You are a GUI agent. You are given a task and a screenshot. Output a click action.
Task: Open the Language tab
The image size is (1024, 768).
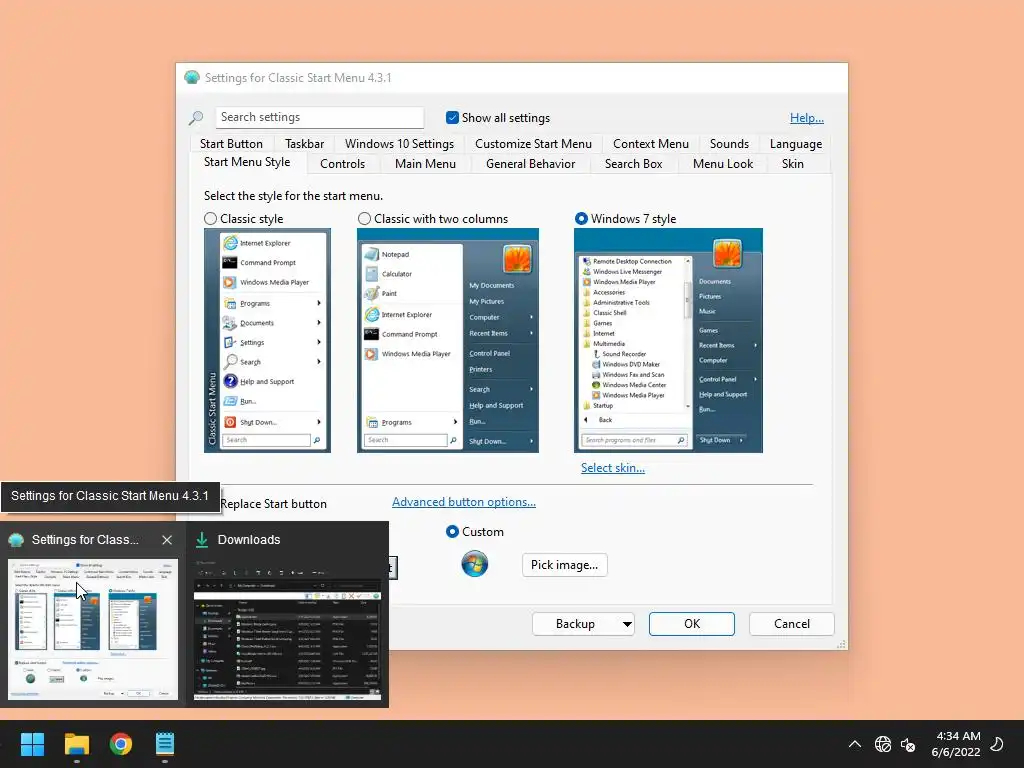coord(795,144)
